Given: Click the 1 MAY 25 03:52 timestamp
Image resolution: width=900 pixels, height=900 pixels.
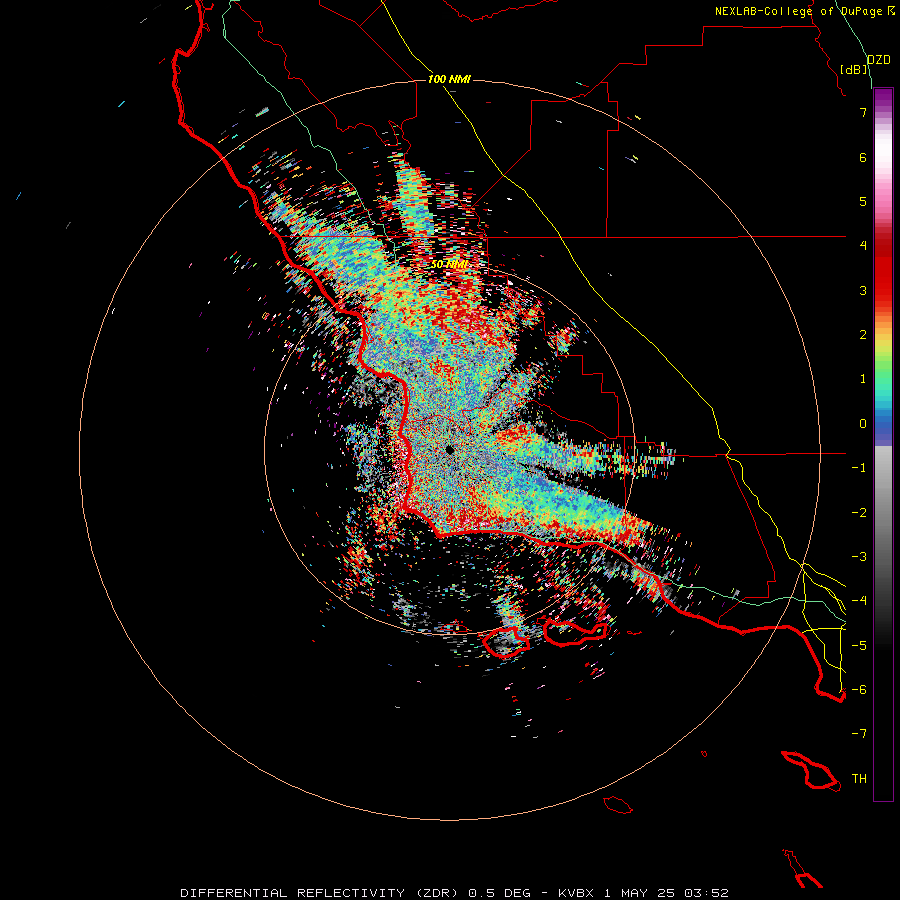Looking at the screenshot, I should [x=666, y=893].
